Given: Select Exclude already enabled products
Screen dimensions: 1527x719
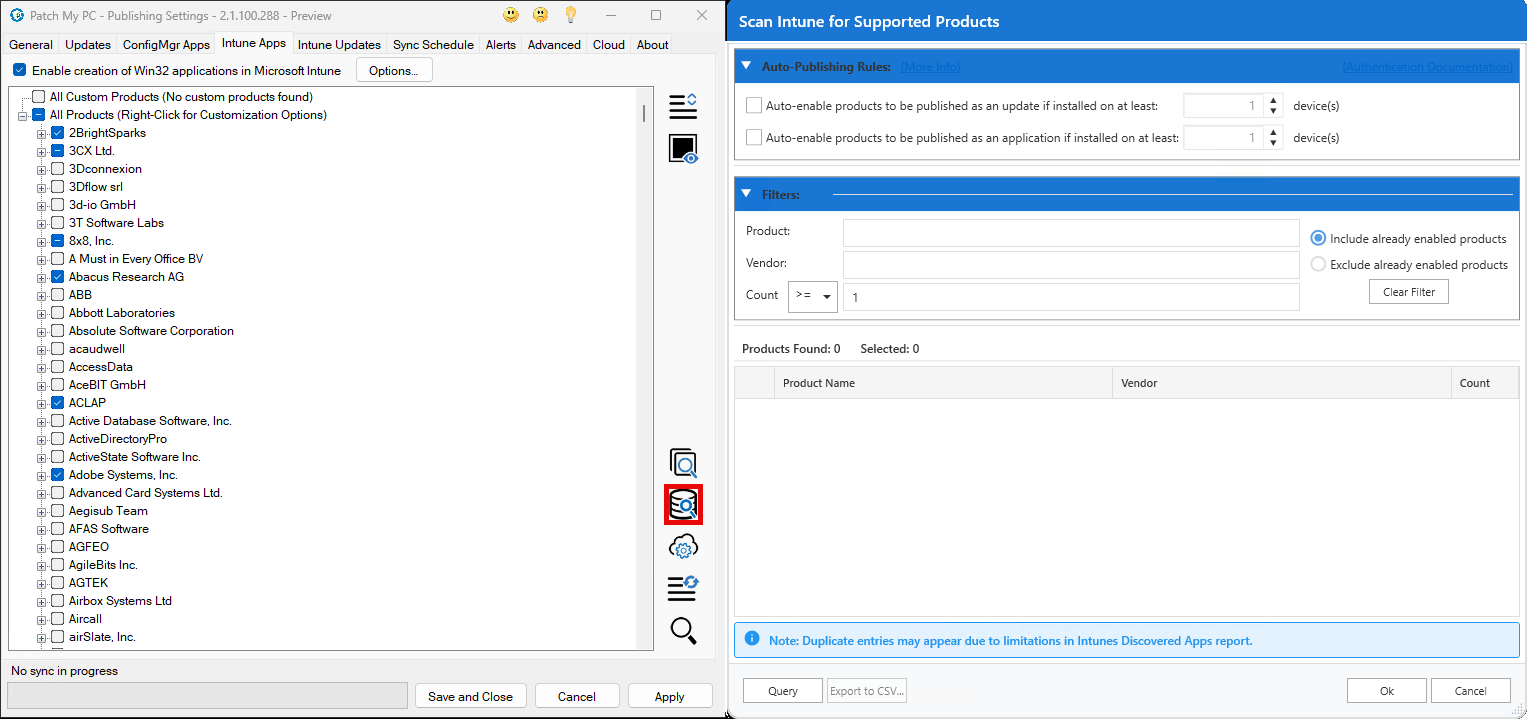Looking at the screenshot, I should coord(1318,264).
